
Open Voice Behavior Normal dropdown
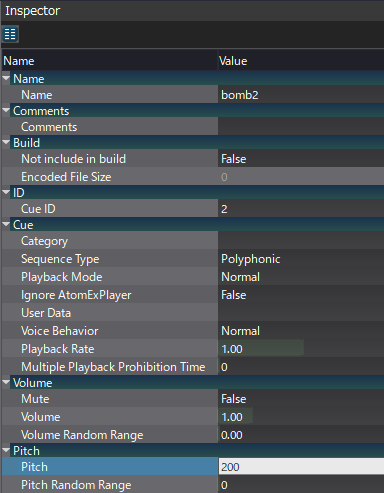pyautogui.click(x=301, y=331)
